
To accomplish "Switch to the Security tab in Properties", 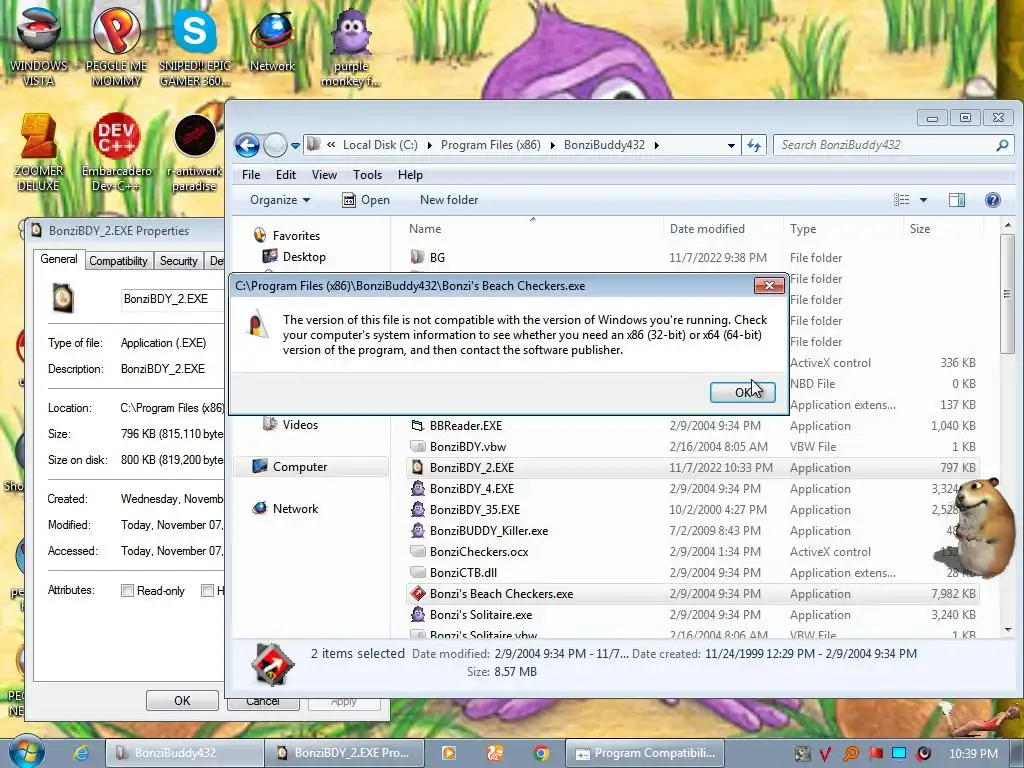I will (178, 261).
